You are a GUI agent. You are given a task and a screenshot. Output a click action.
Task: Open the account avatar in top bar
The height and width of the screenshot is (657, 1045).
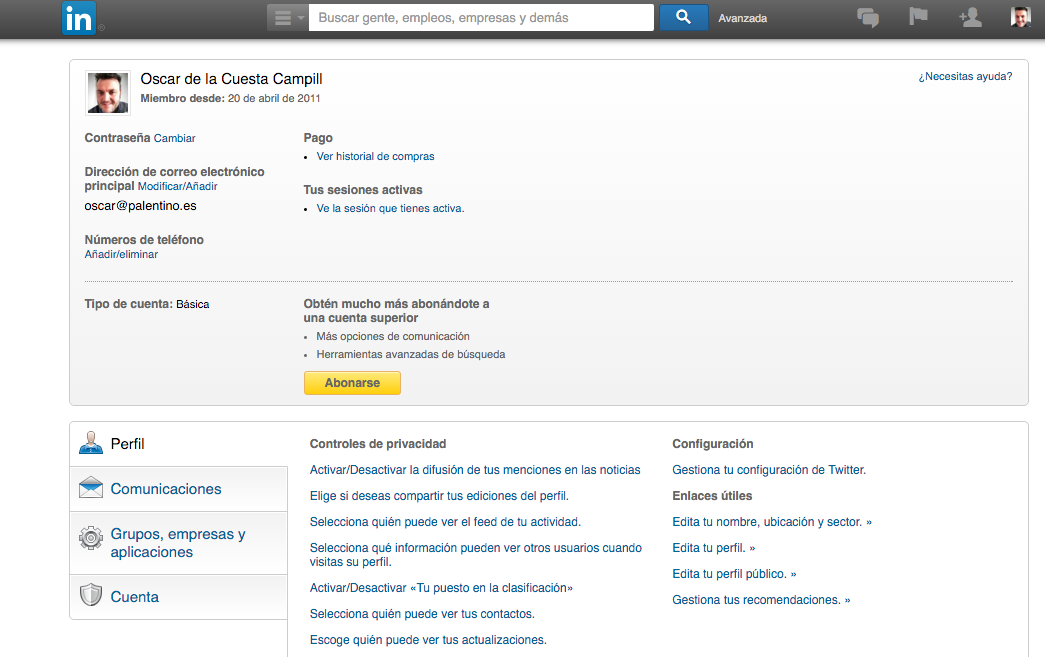click(x=1020, y=17)
